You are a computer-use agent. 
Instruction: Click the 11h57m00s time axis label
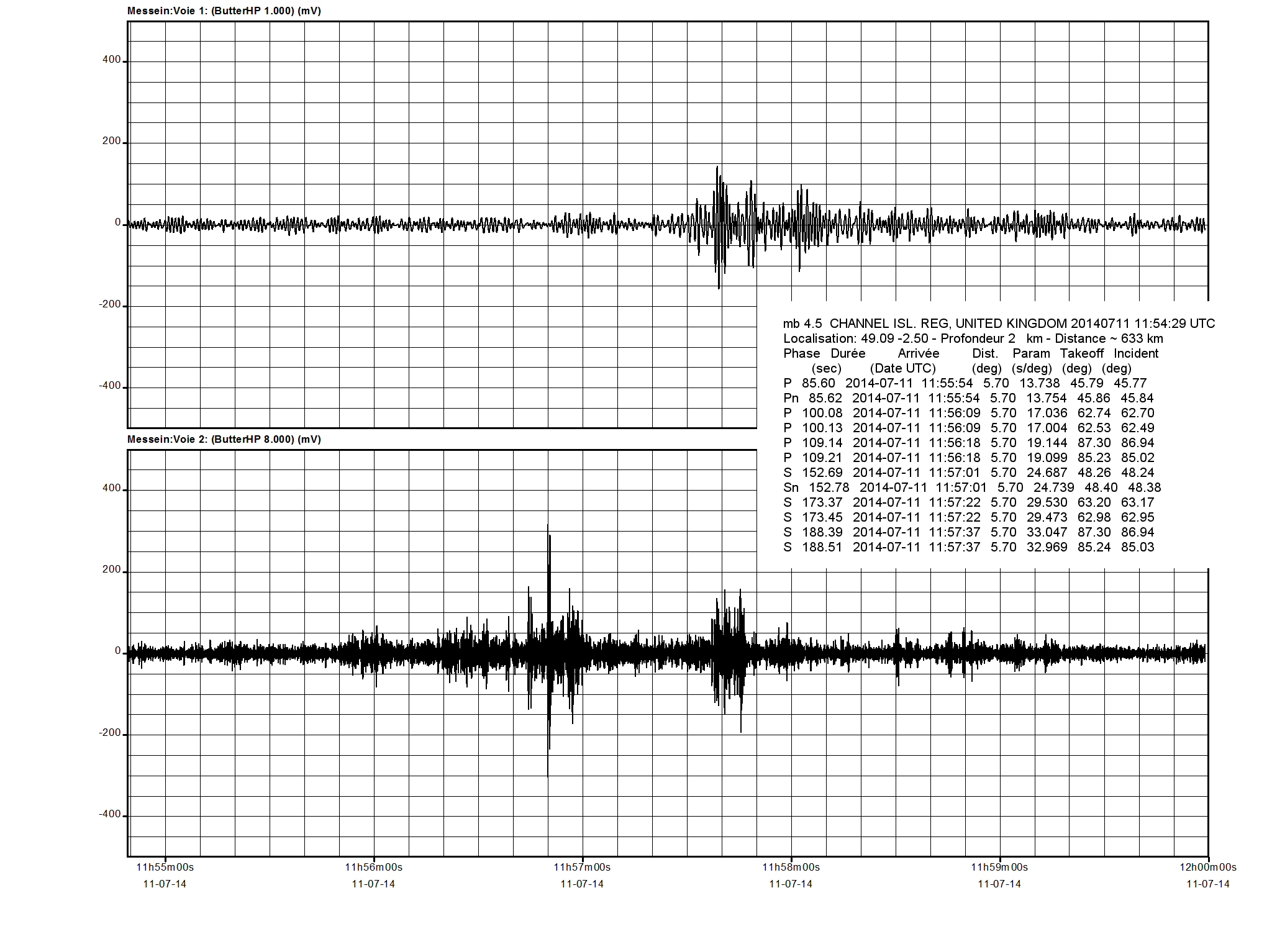[x=582, y=868]
